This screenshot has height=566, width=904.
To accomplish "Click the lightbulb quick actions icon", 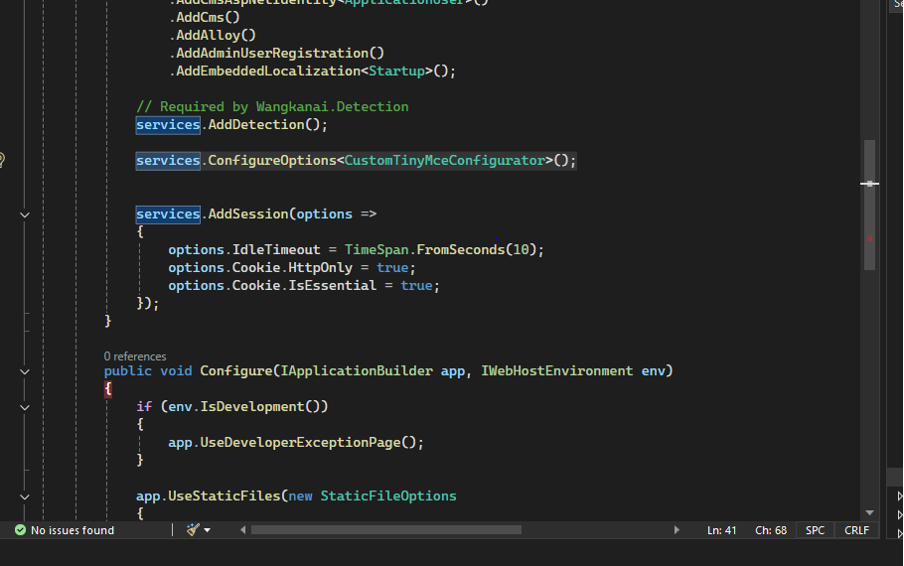I will 3,160.
